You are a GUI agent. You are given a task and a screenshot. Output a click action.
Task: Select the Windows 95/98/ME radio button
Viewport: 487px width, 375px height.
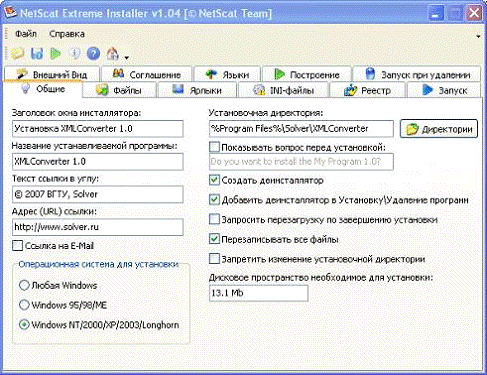click(24, 305)
